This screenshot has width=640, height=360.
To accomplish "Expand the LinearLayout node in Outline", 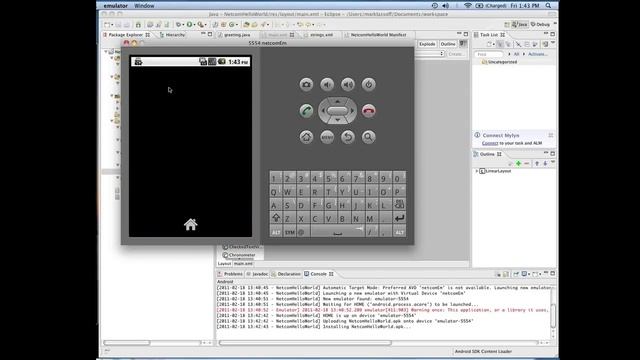I will tap(476, 171).
